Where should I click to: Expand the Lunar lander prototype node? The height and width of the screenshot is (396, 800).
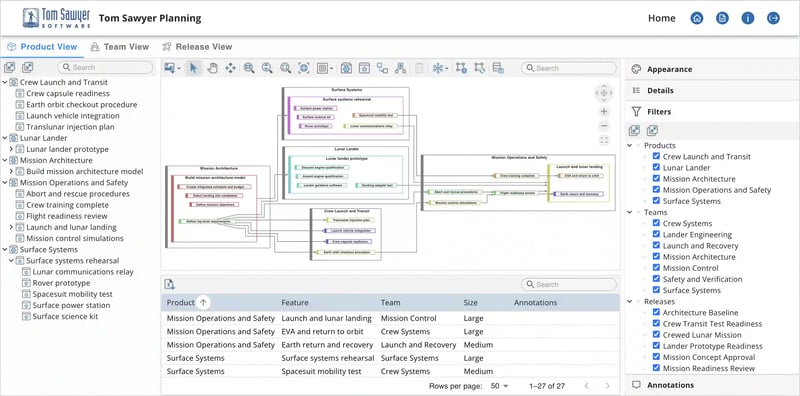coord(11,149)
